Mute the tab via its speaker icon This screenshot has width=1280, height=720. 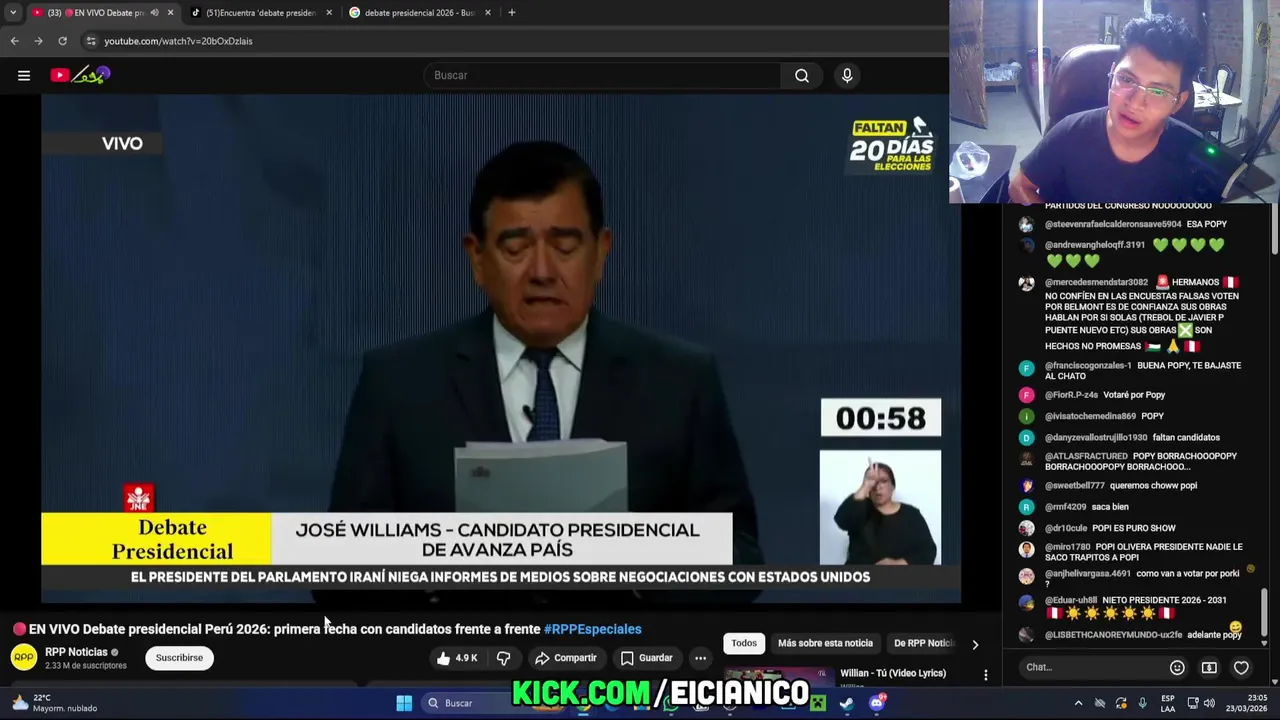(154, 12)
